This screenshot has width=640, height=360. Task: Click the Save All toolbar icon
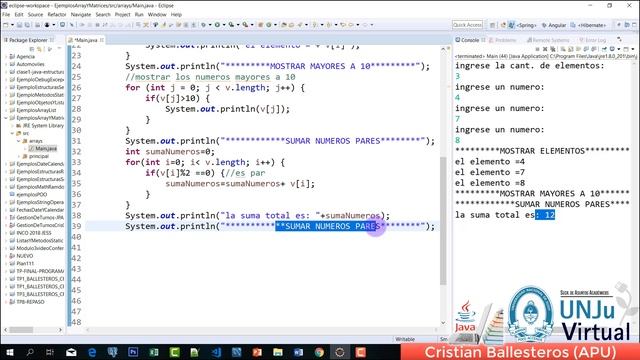[x=27, y=25]
